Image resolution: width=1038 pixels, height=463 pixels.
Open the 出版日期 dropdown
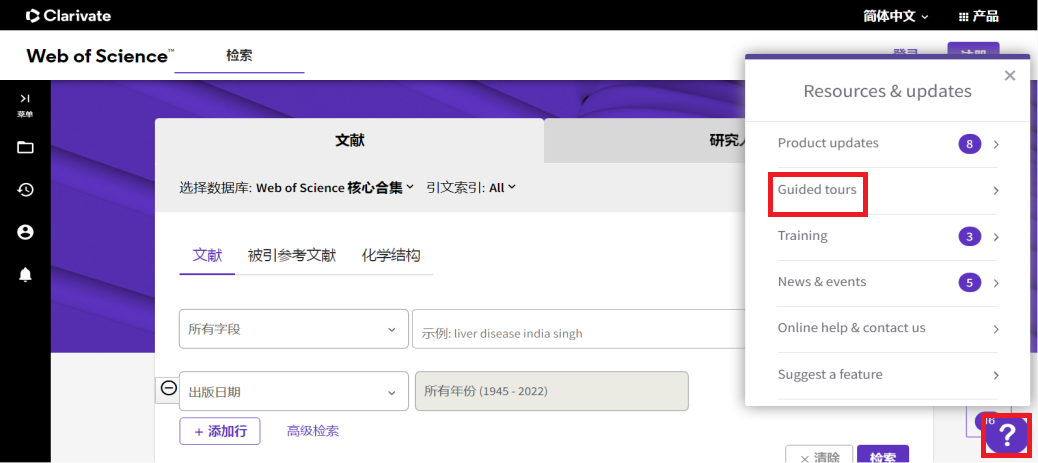[293, 391]
